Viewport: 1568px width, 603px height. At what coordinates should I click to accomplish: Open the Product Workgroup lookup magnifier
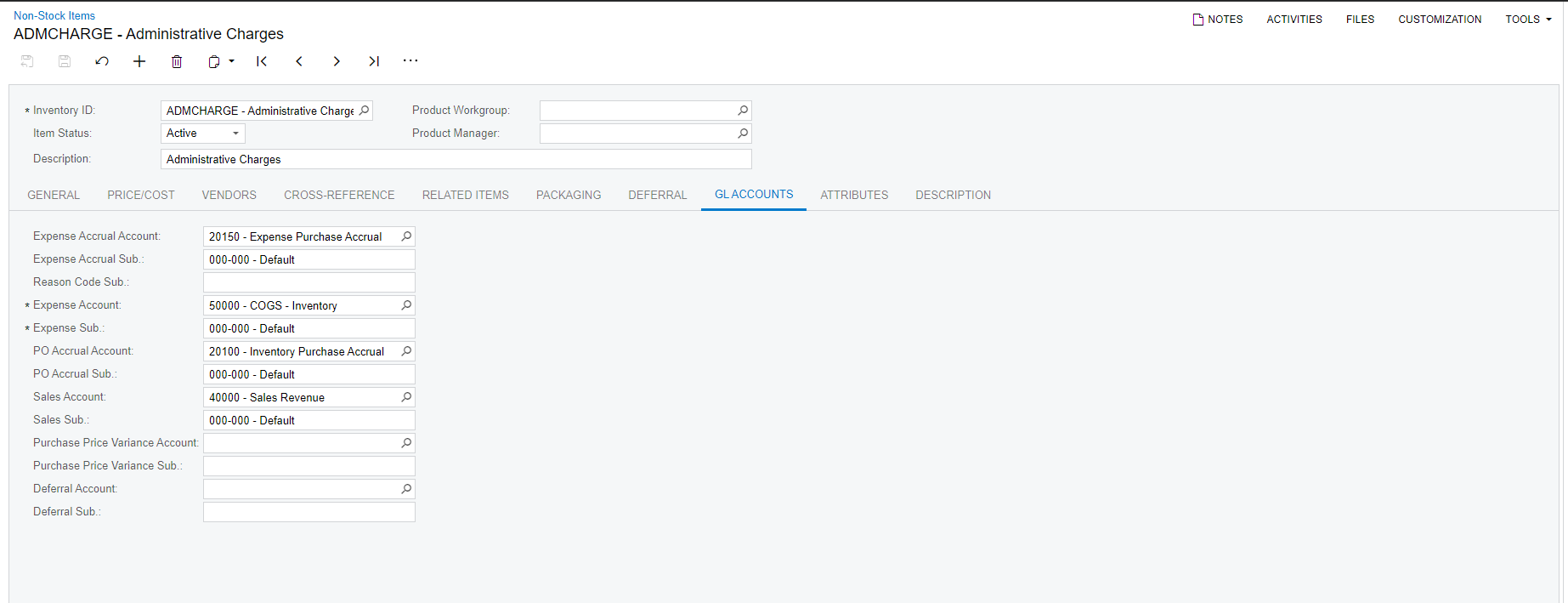743,111
